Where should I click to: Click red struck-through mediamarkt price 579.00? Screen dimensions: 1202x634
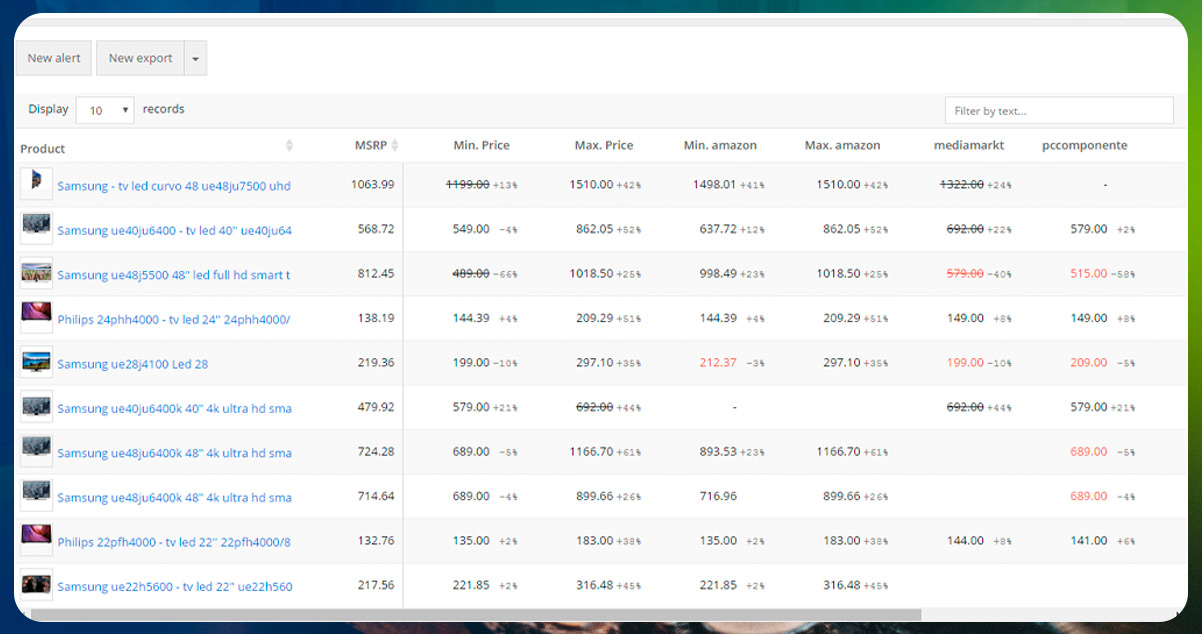coord(965,274)
